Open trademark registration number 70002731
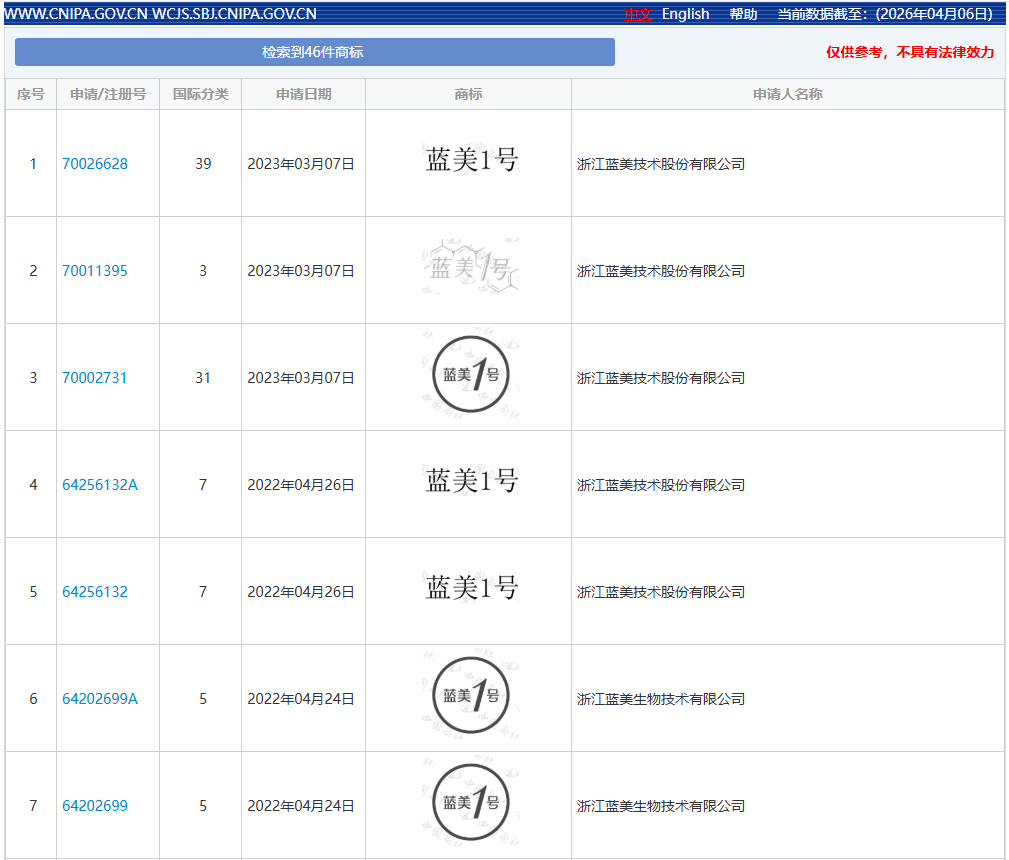Screen dimensions: 1009x860 [95, 377]
